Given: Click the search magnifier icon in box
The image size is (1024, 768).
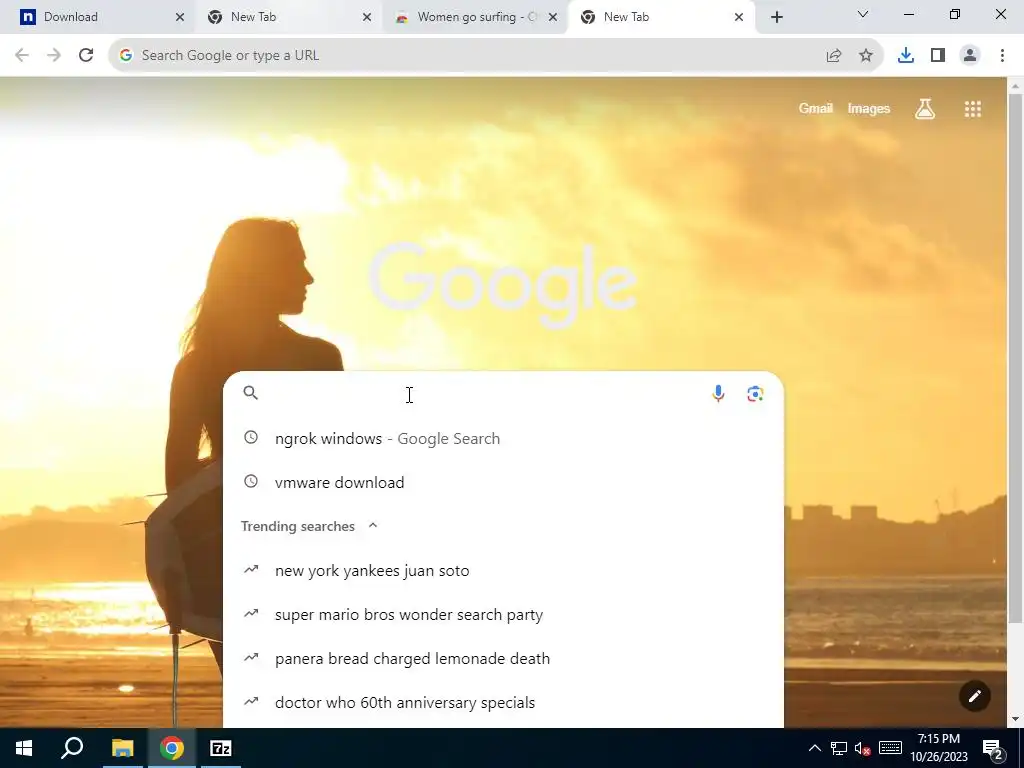Looking at the screenshot, I should point(251,392).
